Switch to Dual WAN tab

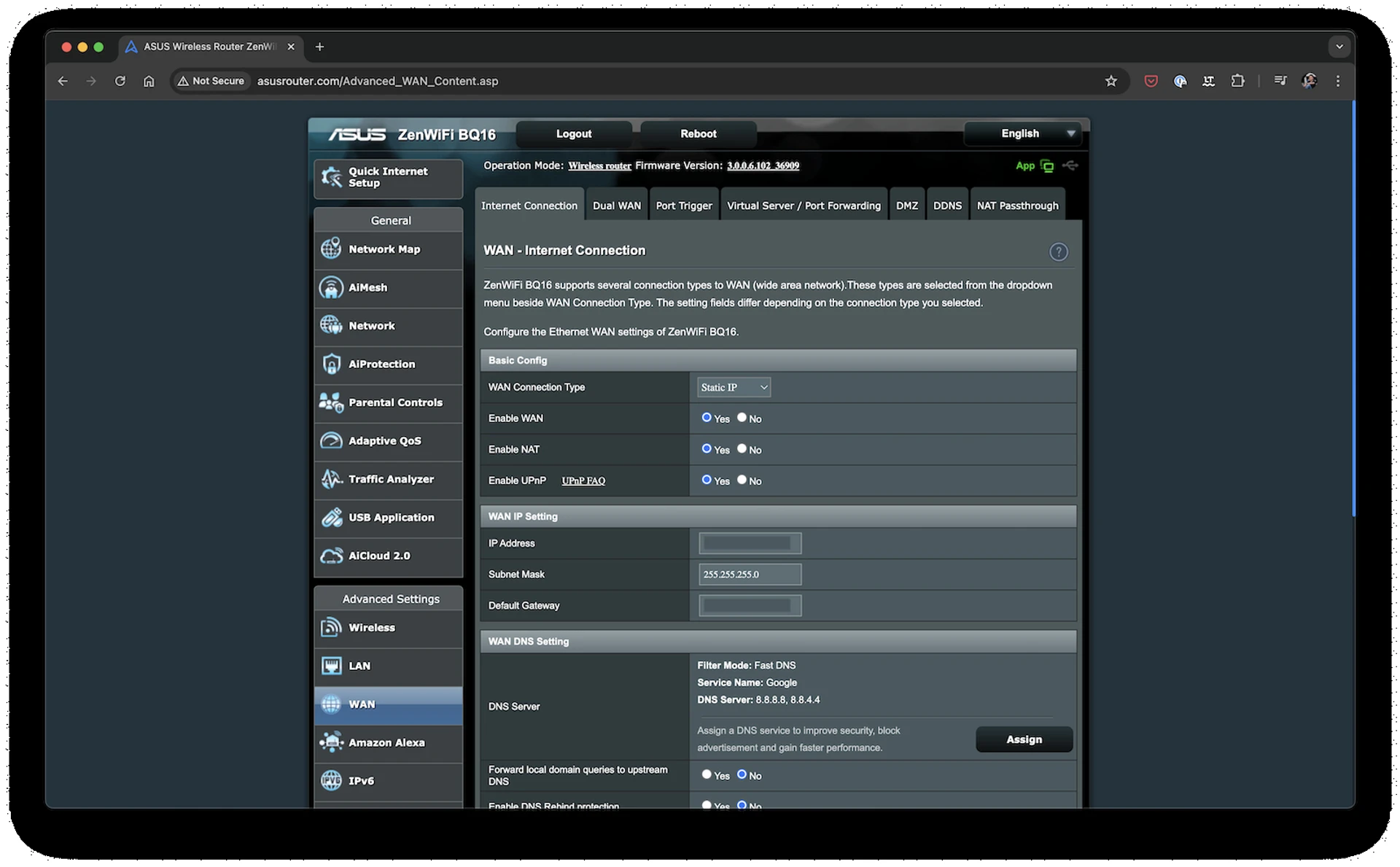click(616, 206)
